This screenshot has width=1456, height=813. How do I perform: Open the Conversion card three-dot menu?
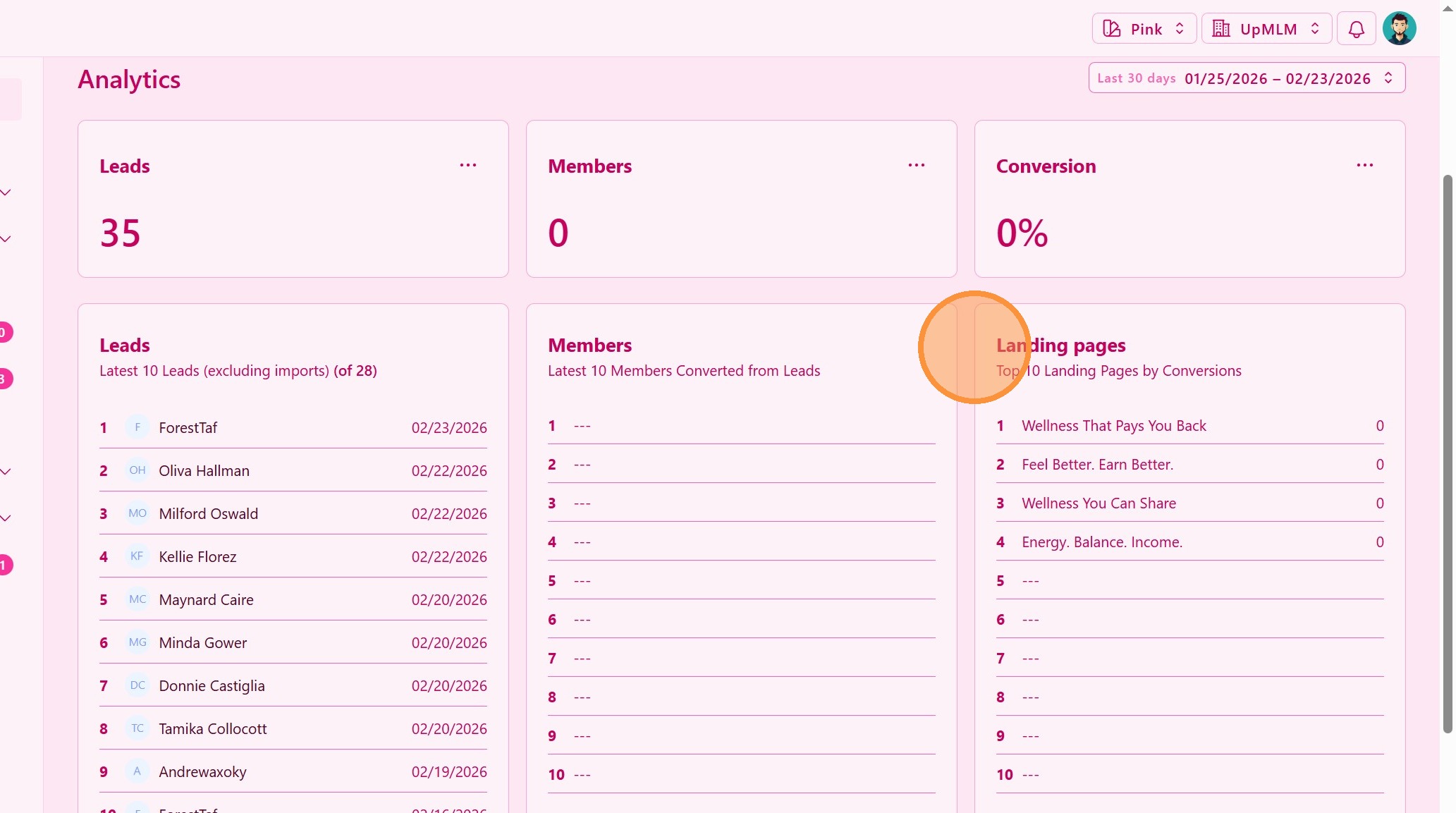1364,165
